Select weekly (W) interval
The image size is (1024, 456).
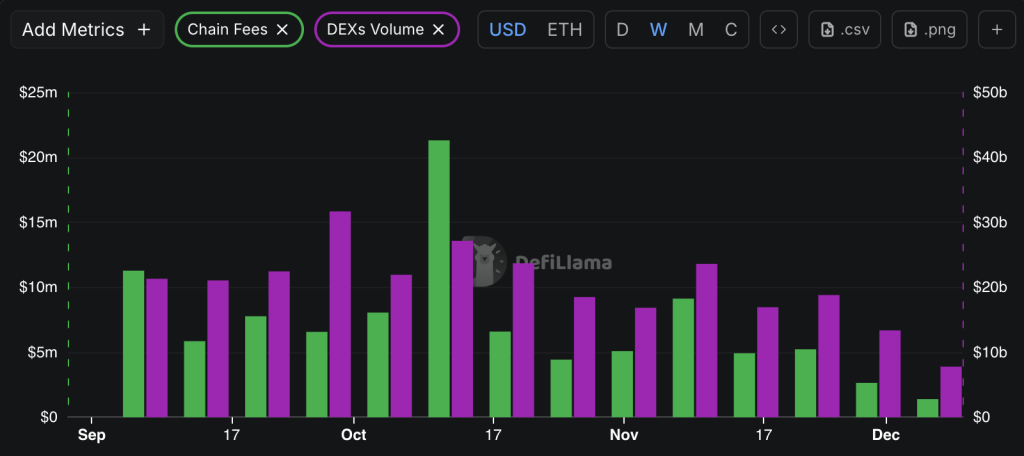tap(658, 30)
